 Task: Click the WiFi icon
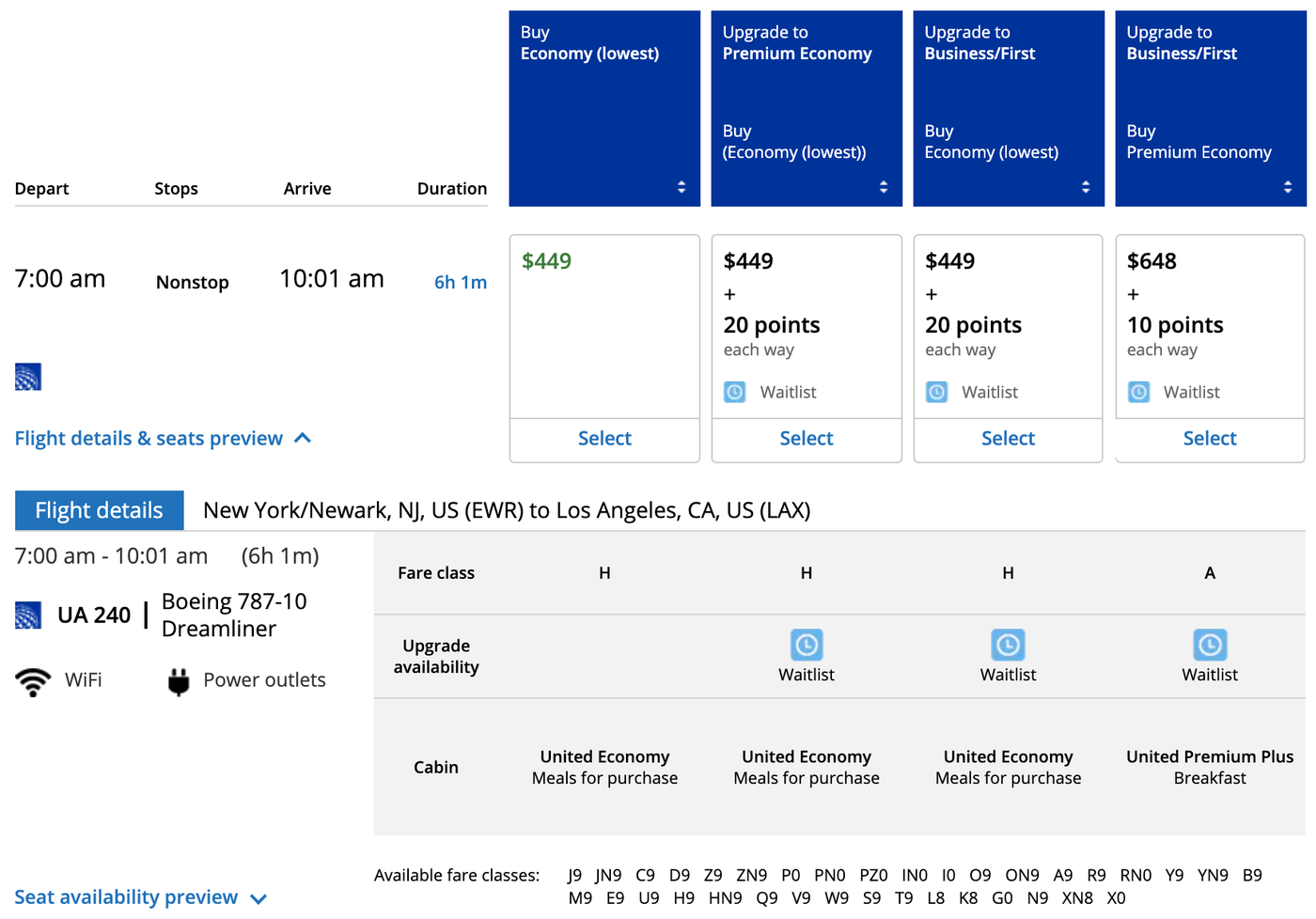tap(34, 679)
